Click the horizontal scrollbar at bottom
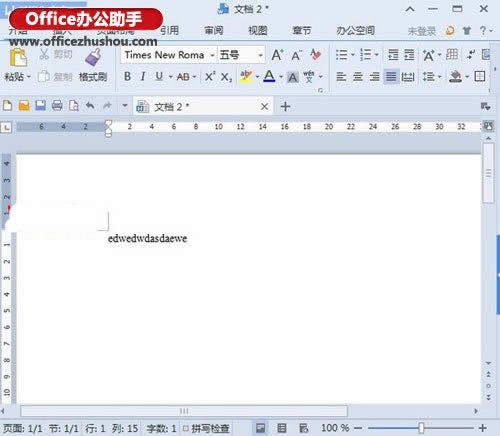 coord(184,411)
